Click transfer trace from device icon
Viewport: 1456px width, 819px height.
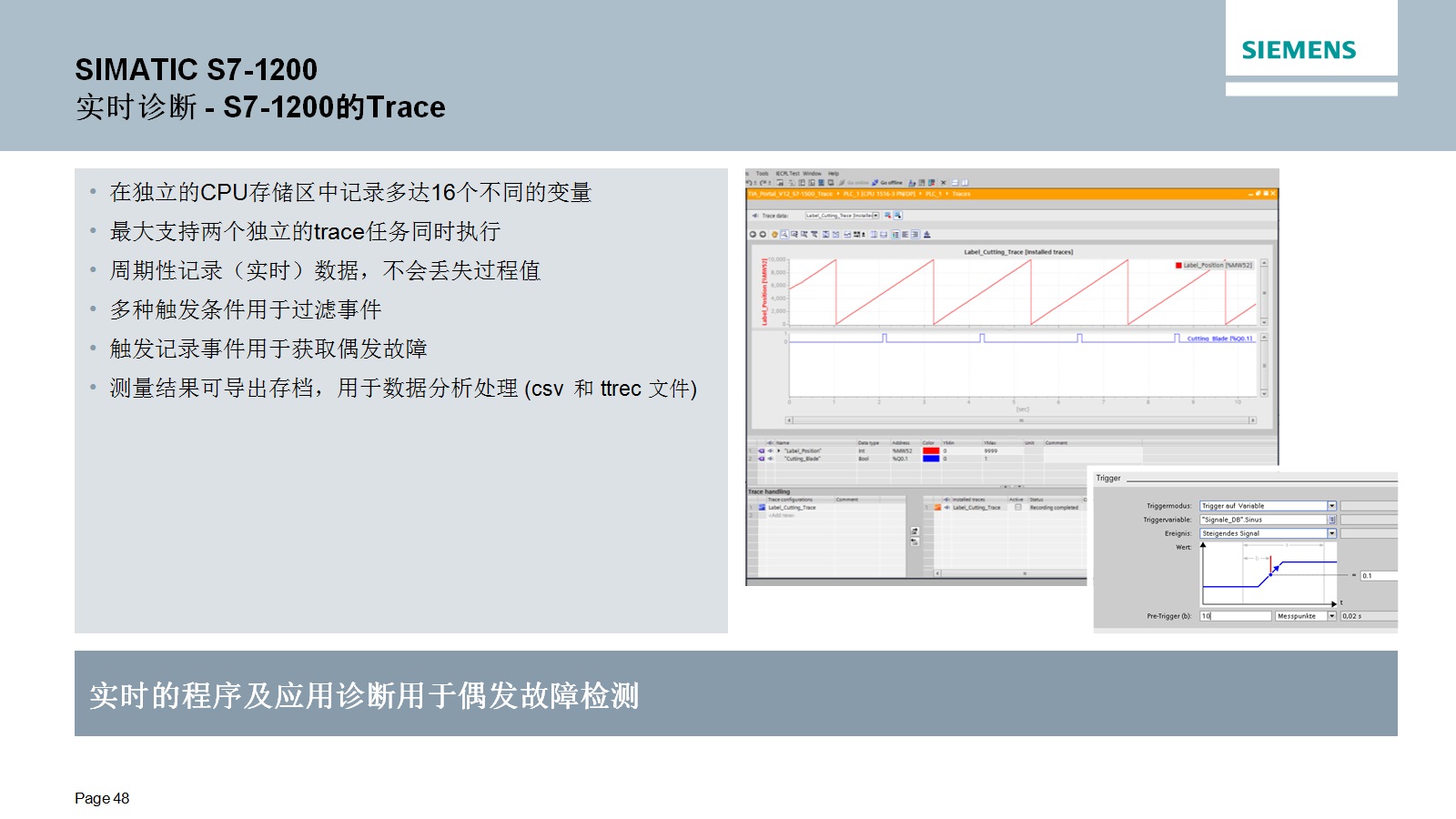coord(915,542)
